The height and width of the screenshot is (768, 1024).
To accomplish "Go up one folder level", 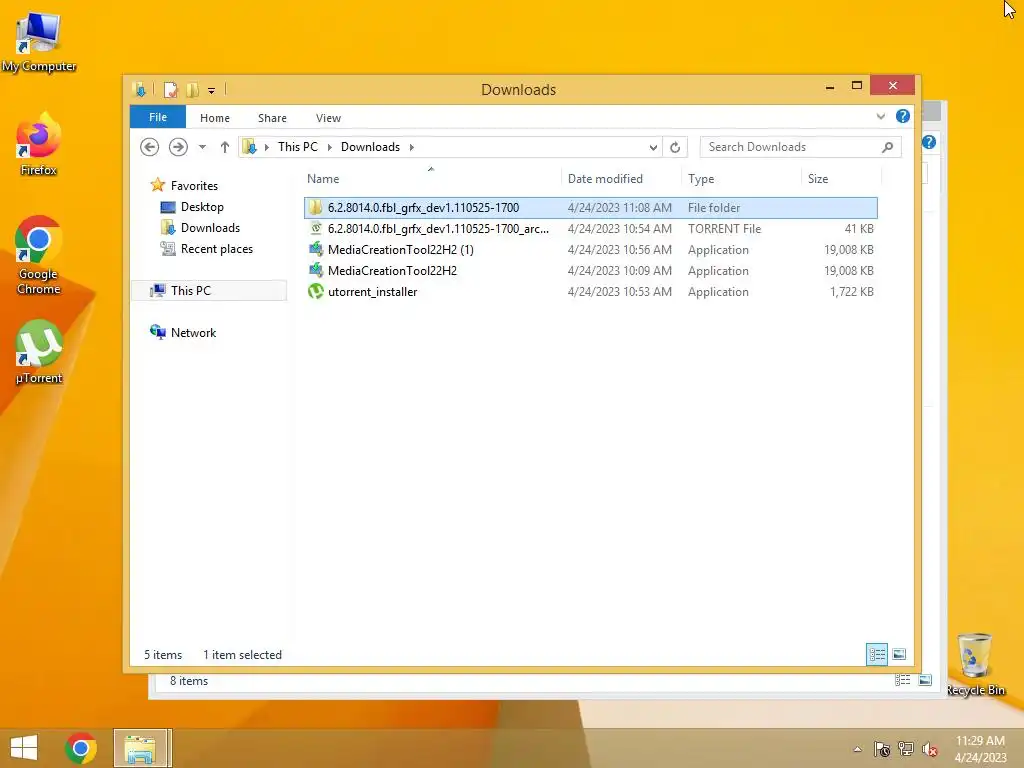I will coord(225,147).
